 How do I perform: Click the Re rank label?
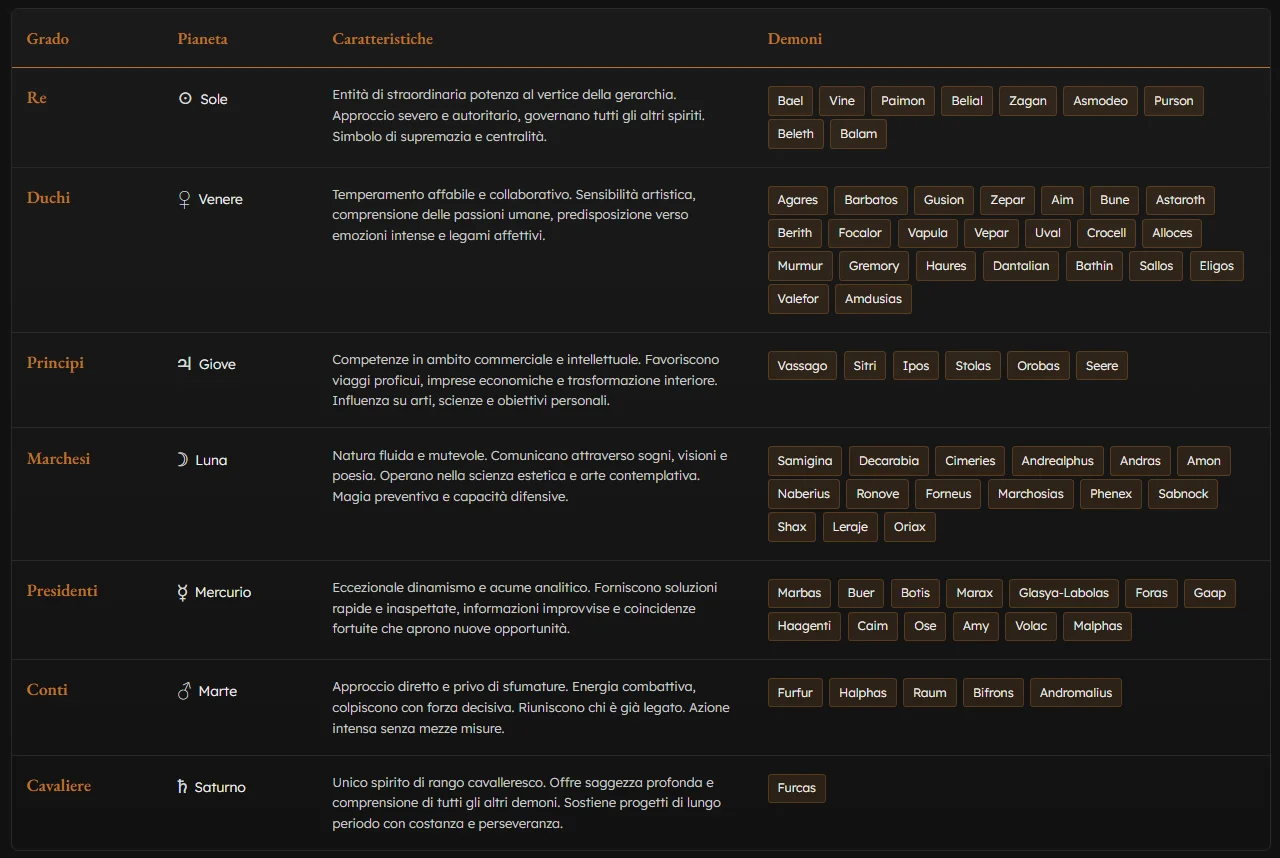(x=37, y=98)
